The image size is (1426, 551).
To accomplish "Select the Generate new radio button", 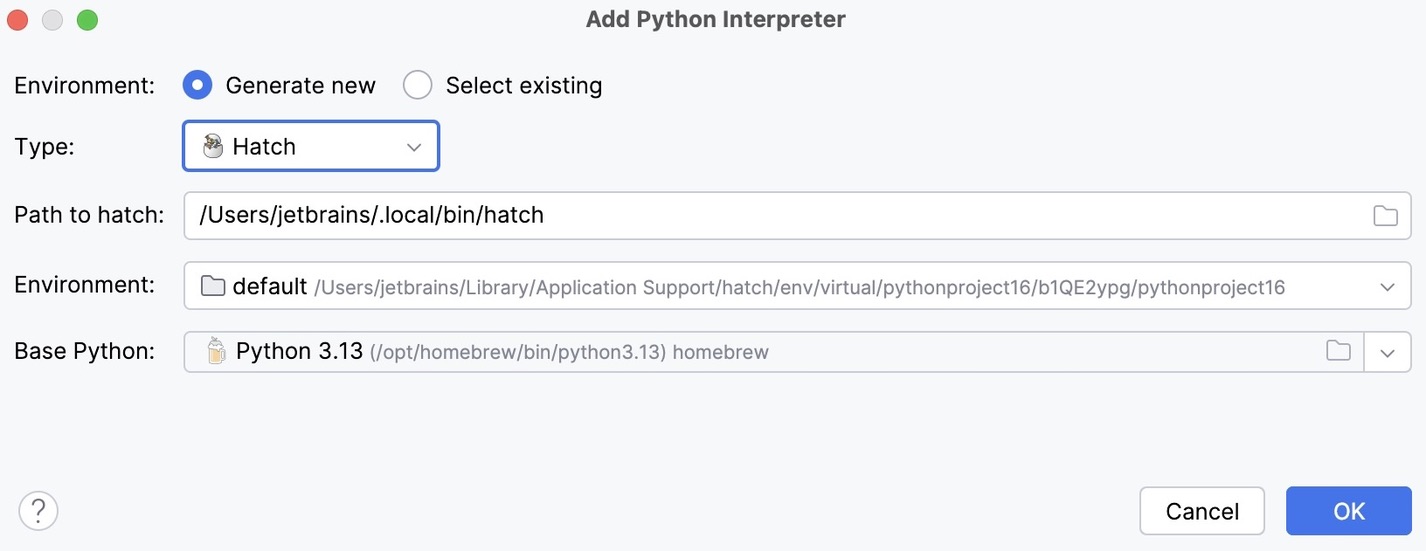I will tap(198, 86).
